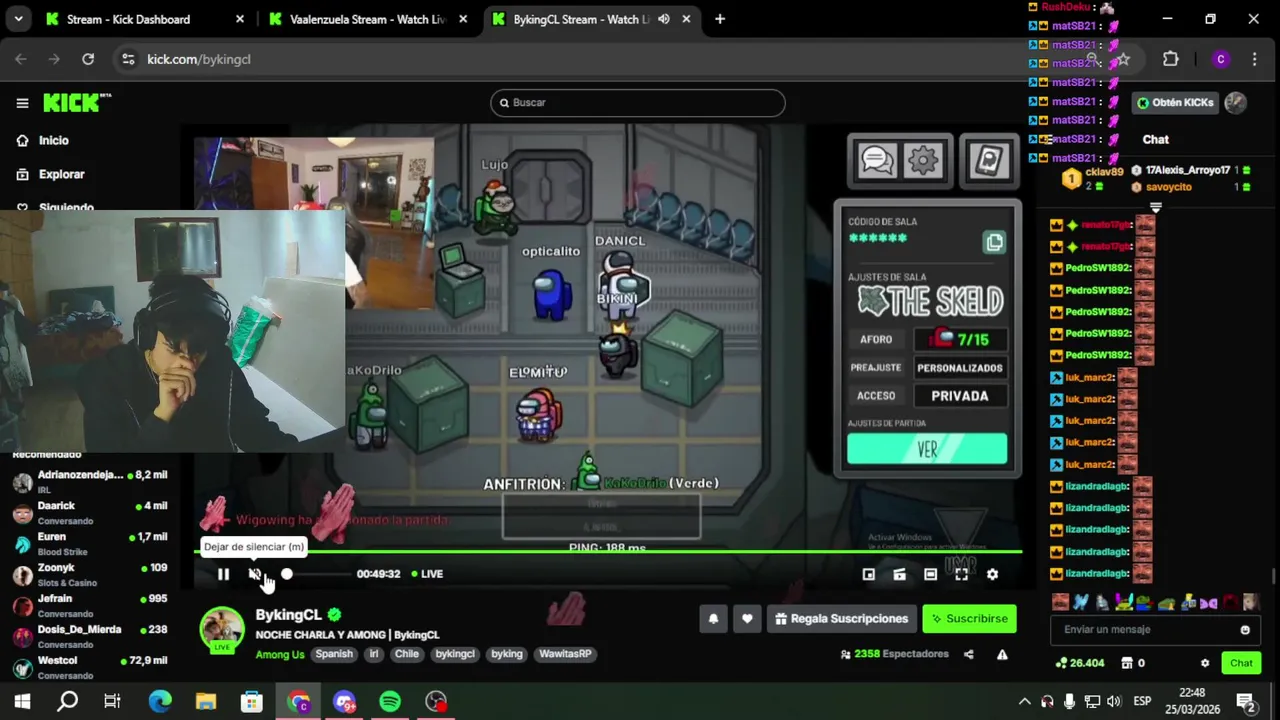Click Obtén KICKs button

pos(1176,103)
